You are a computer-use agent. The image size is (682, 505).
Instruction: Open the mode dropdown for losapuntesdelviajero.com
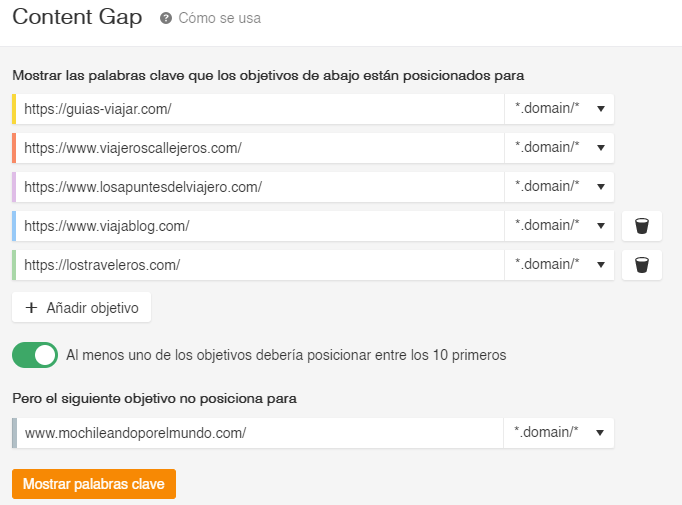[559, 187]
